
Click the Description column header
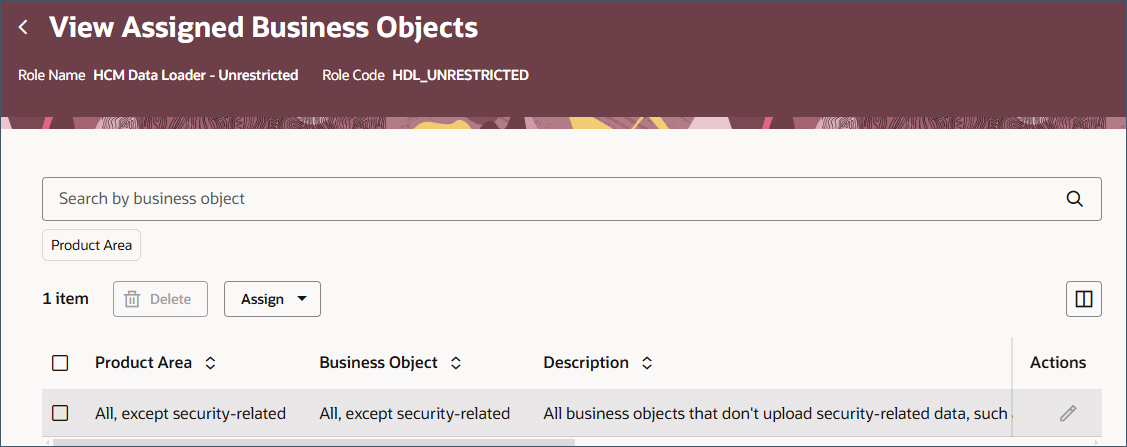click(x=586, y=363)
